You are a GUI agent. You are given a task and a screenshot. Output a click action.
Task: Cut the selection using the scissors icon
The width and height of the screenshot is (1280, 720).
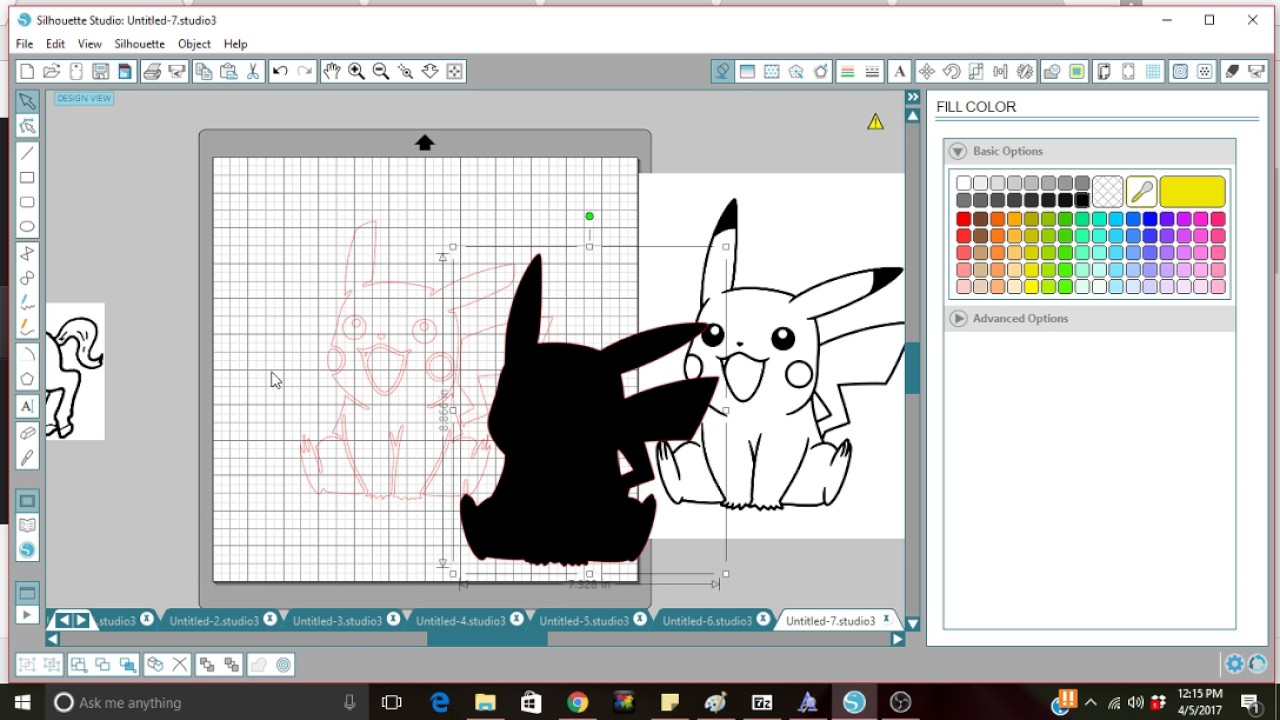point(253,71)
